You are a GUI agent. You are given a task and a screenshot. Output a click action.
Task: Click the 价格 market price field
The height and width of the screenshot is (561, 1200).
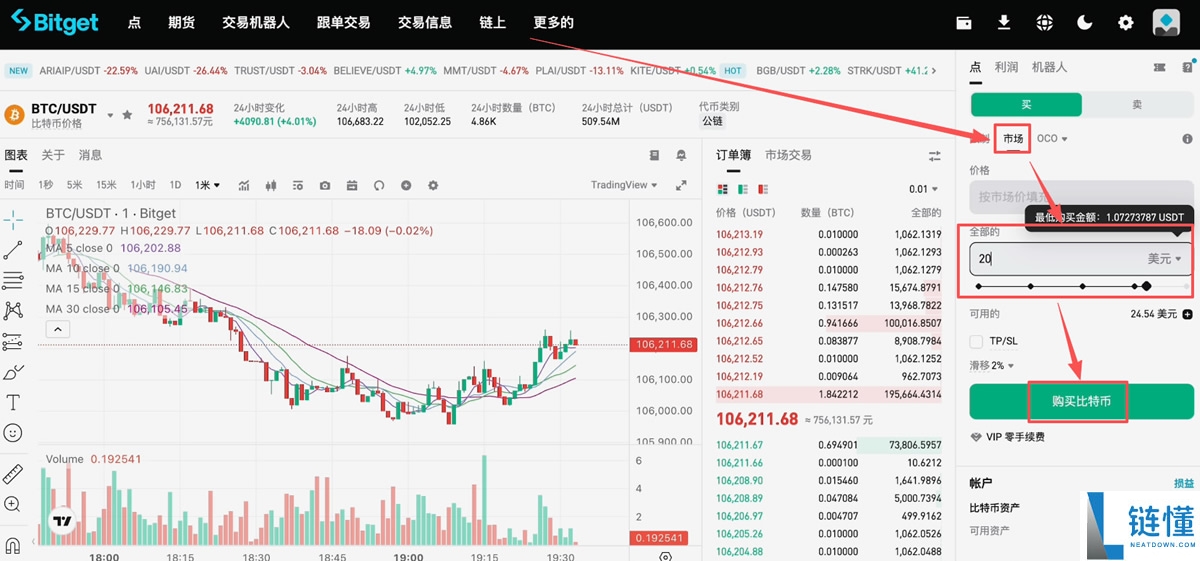tap(1082, 197)
